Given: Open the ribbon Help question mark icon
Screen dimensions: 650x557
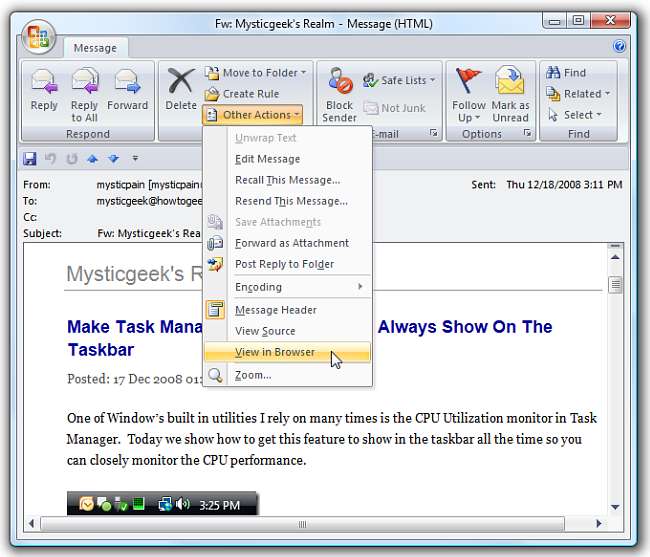Looking at the screenshot, I should [619, 46].
